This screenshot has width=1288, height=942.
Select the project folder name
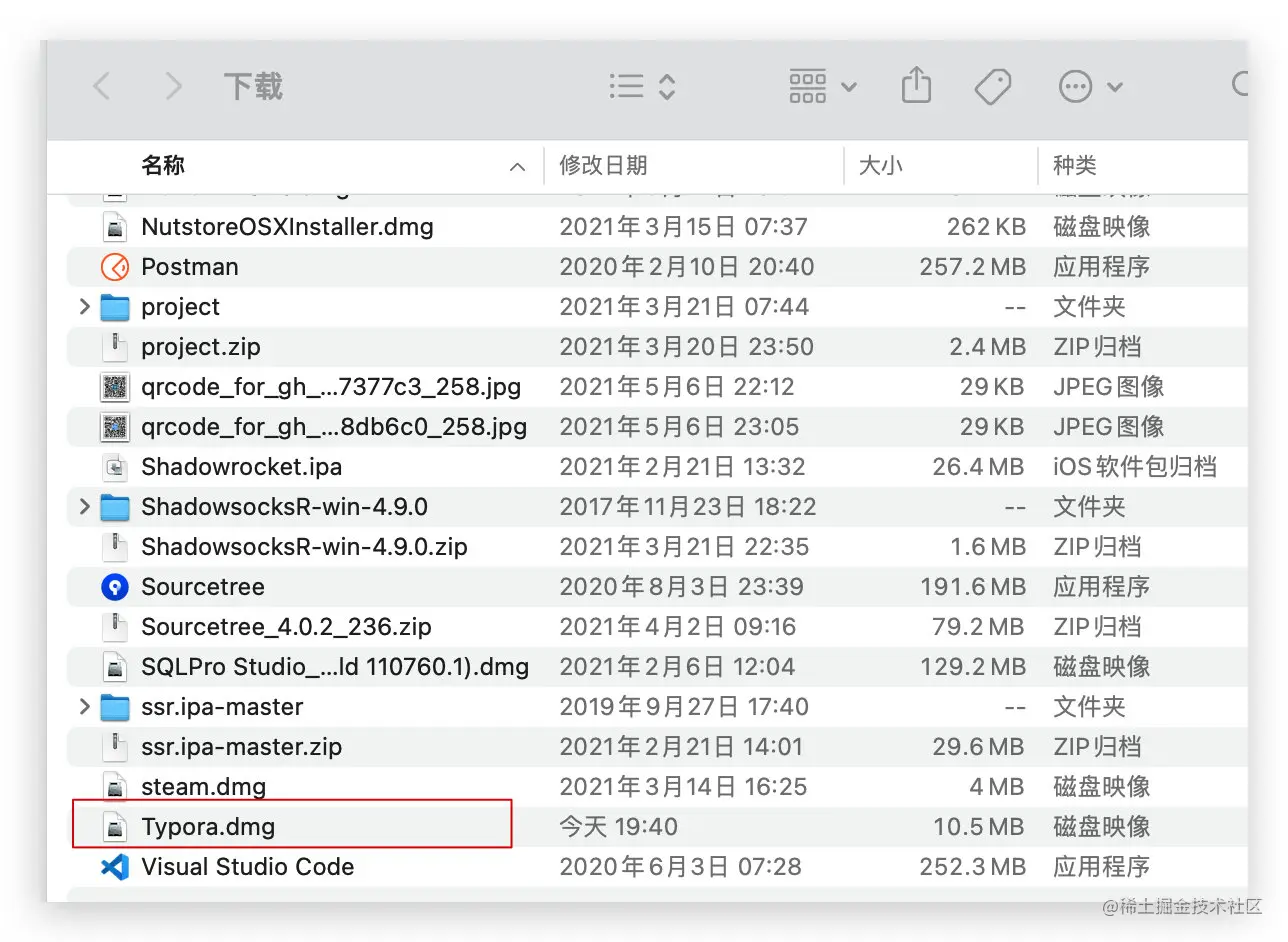[180, 308]
